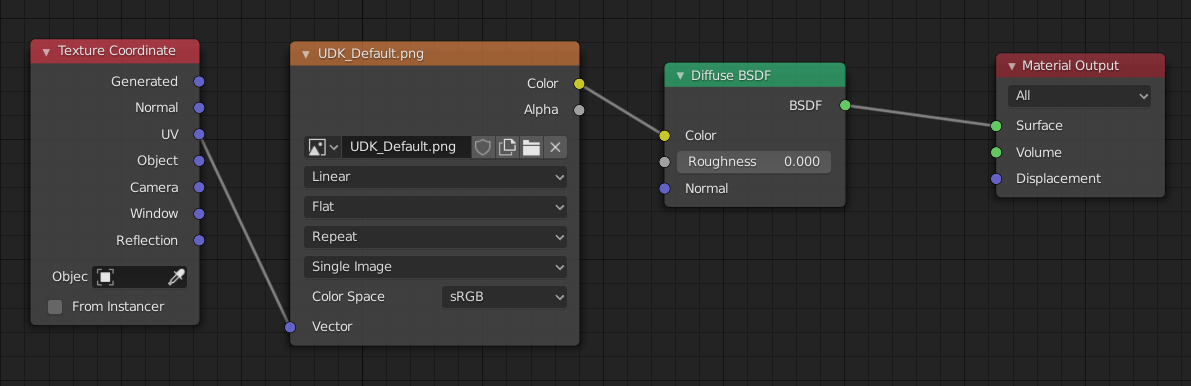Click the Camera output socket
This screenshot has height=386, width=1191.
199,187
